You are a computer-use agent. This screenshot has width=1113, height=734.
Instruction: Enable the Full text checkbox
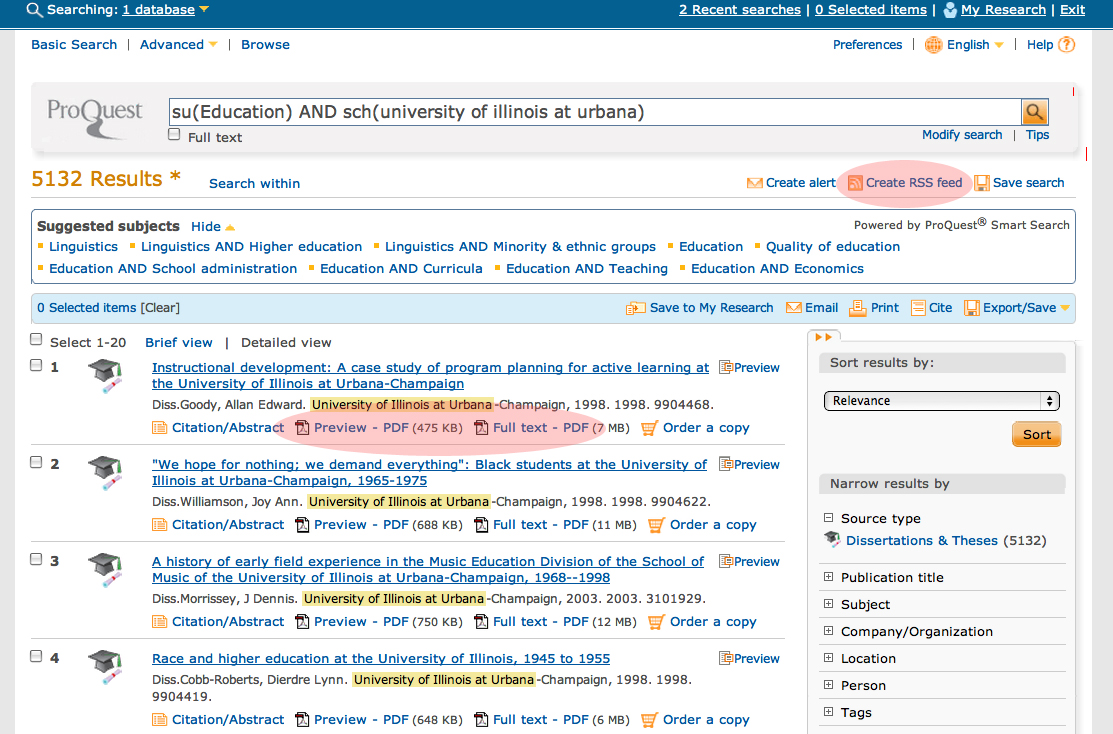(174, 134)
